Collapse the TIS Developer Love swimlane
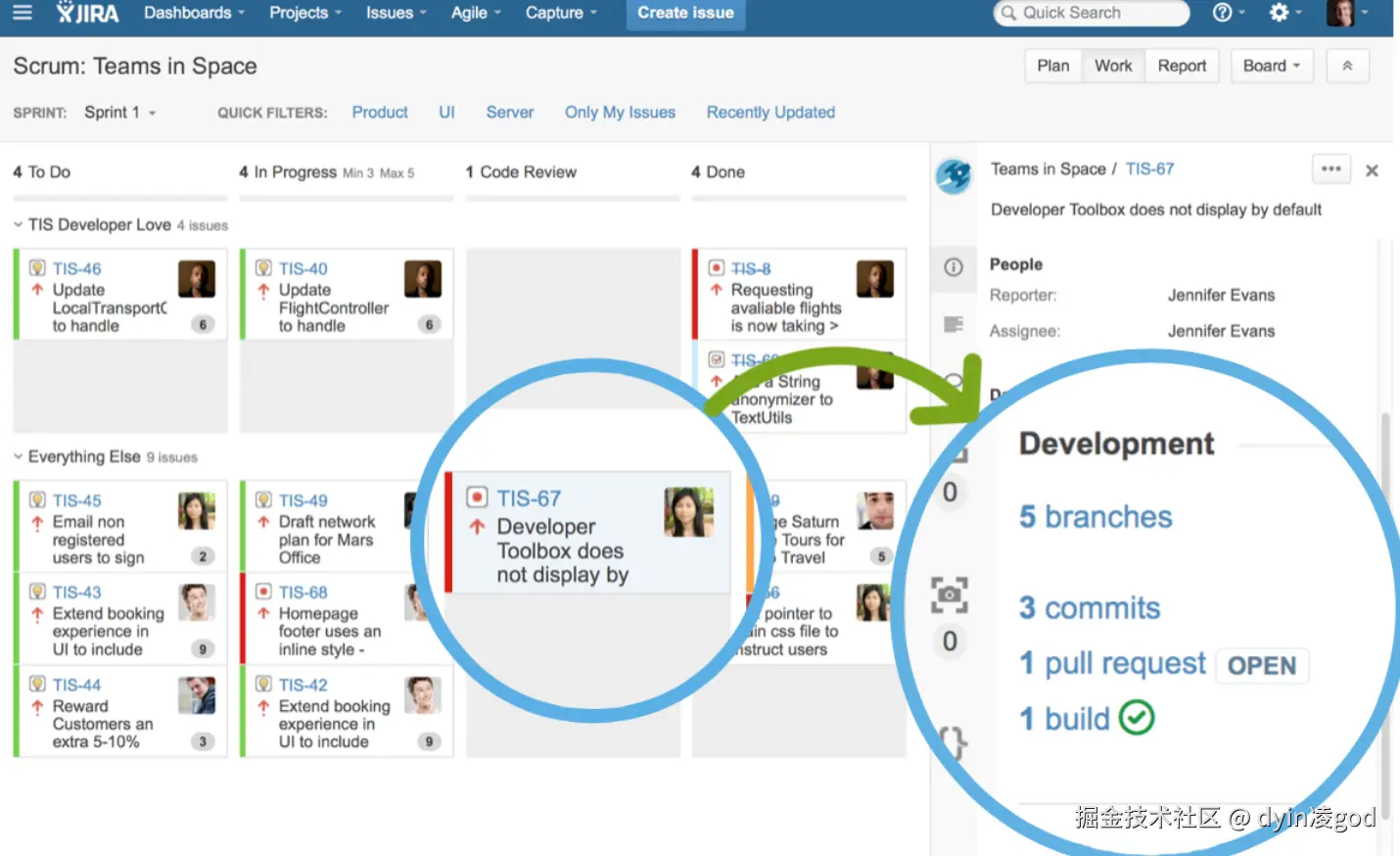Viewport: 1400px width, 856px height. click(x=18, y=224)
